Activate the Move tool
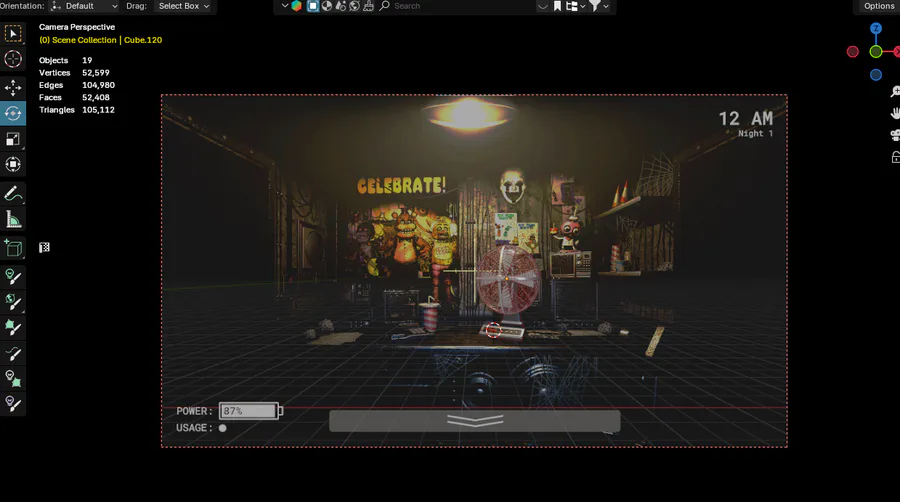The width and height of the screenshot is (900, 502). click(x=13, y=88)
